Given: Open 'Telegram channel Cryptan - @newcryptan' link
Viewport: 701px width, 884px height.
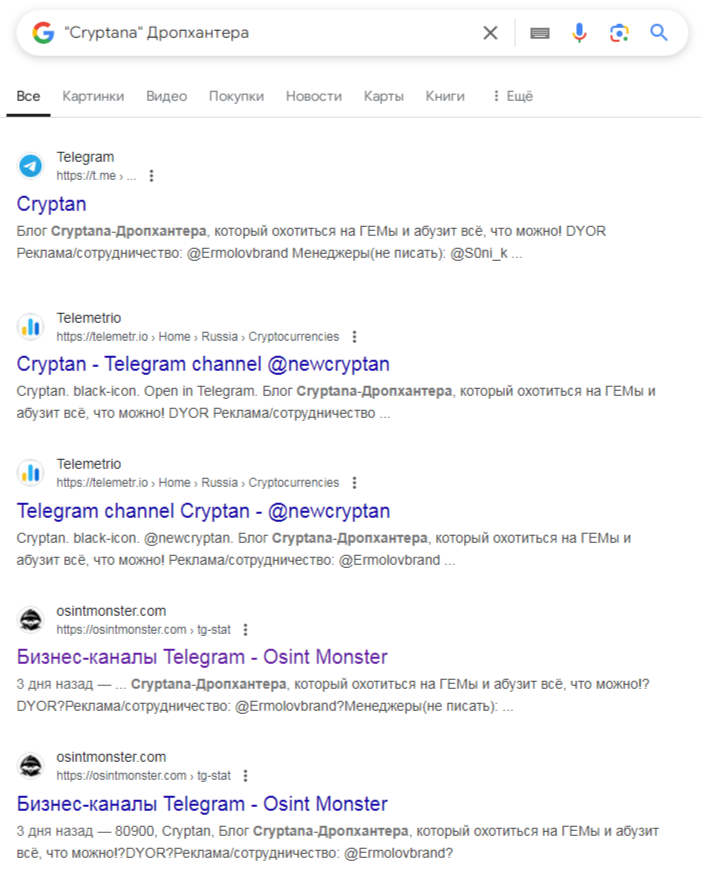Looking at the screenshot, I should 203,511.
